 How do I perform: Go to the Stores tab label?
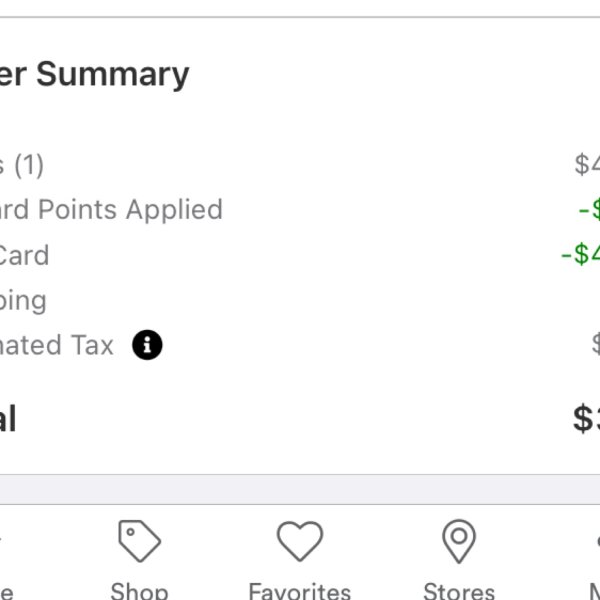click(x=459, y=591)
